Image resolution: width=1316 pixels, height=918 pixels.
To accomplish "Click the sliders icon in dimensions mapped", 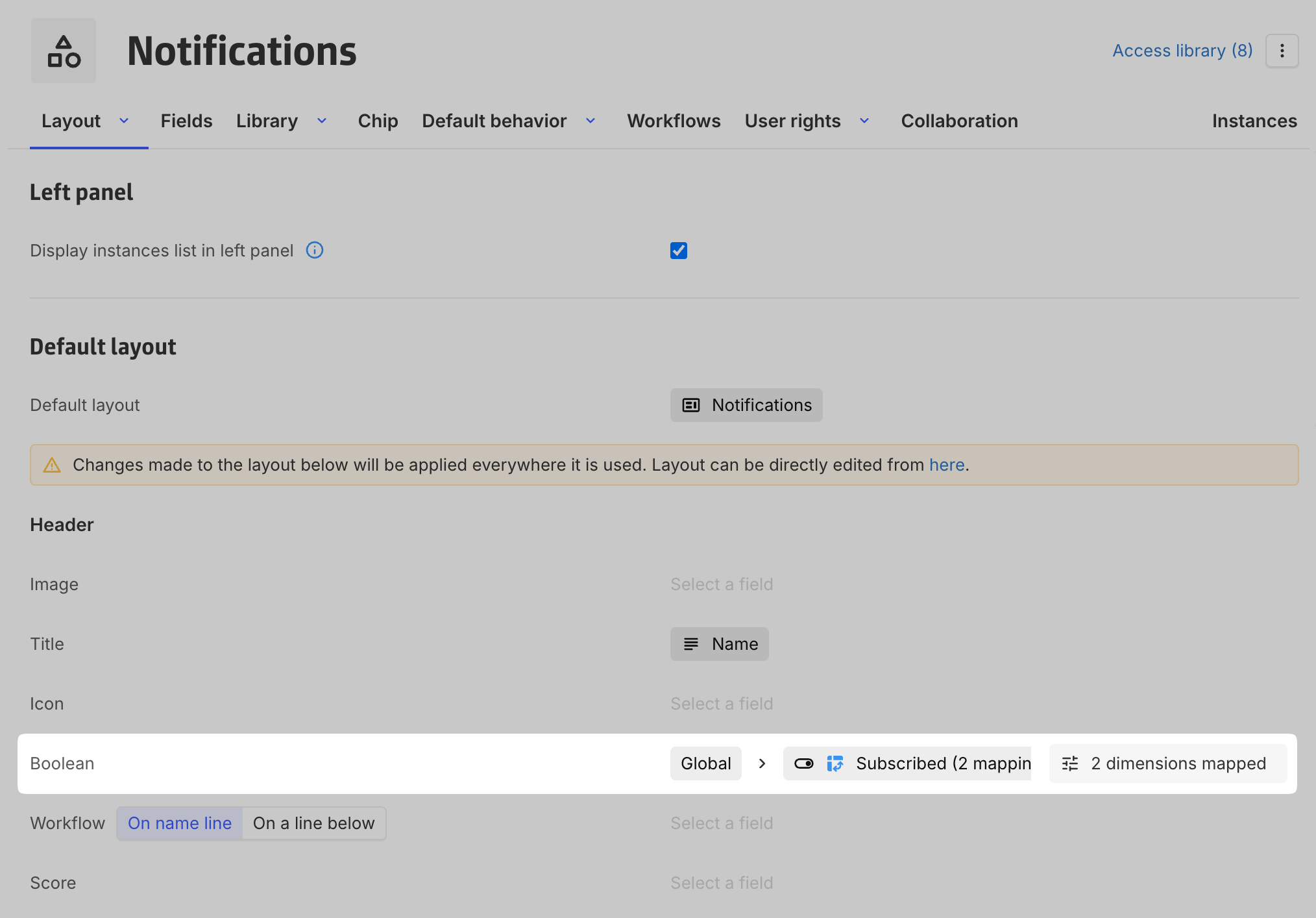I will click(1070, 763).
